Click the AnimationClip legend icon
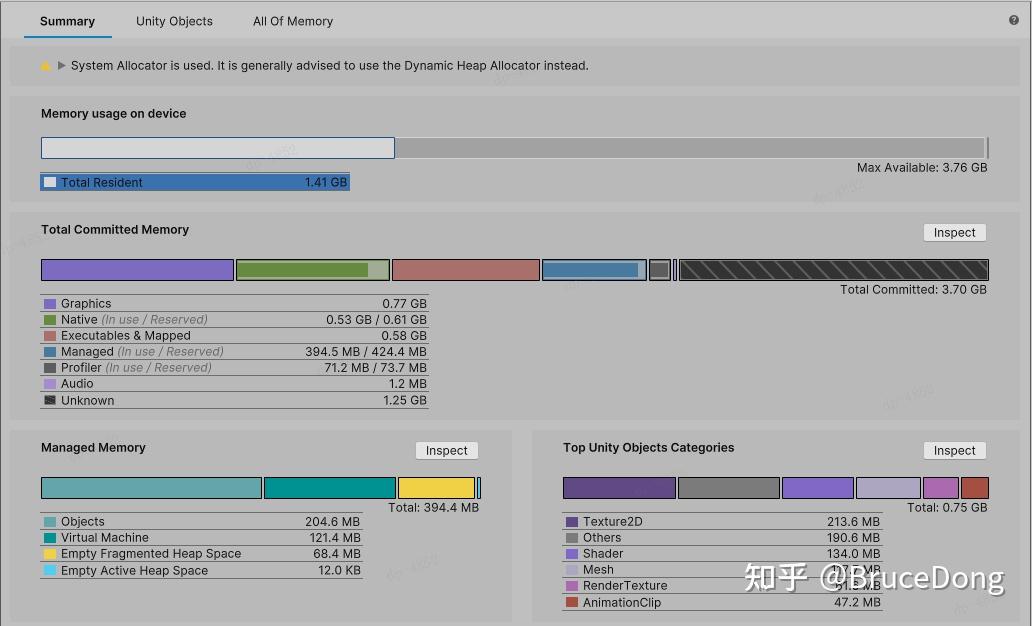This screenshot has width=1032, height=626. (571, 602)
